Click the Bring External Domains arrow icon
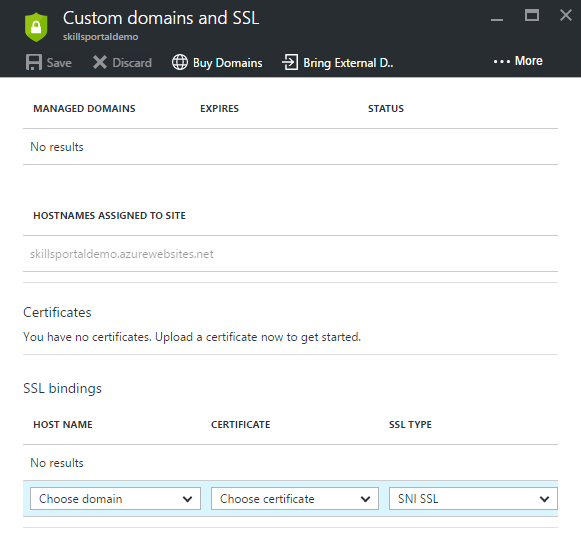 290,62
